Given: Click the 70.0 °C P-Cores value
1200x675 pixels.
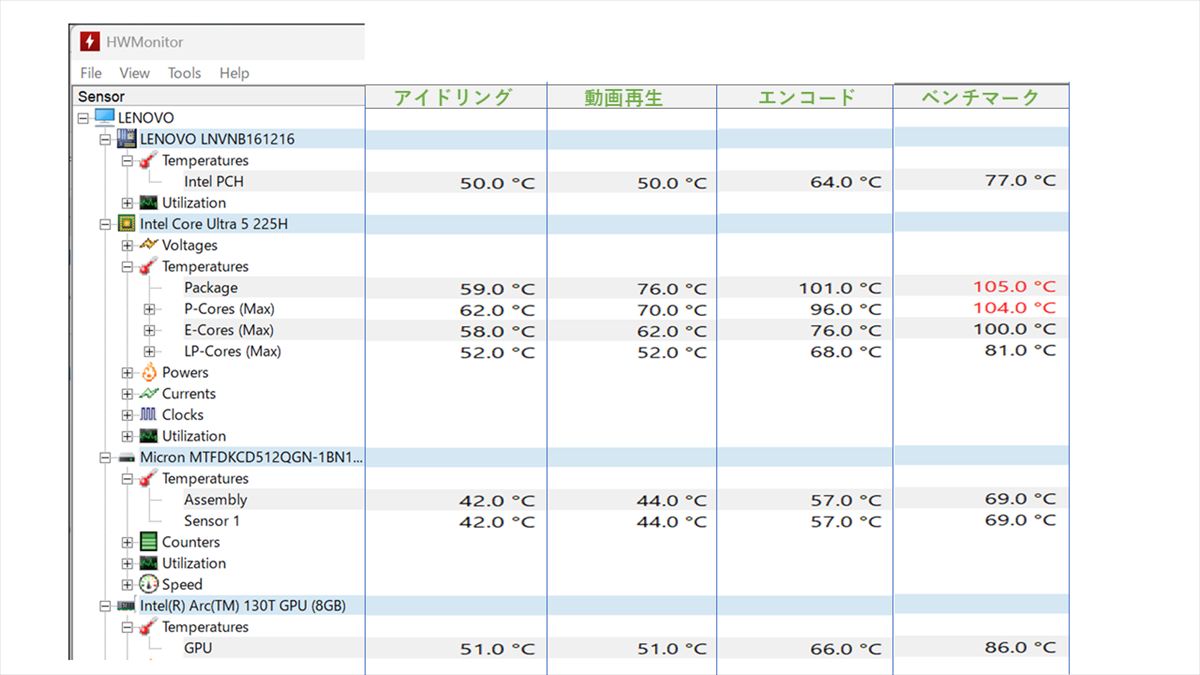Looking at the screenshot, I should tap(672, 311).
